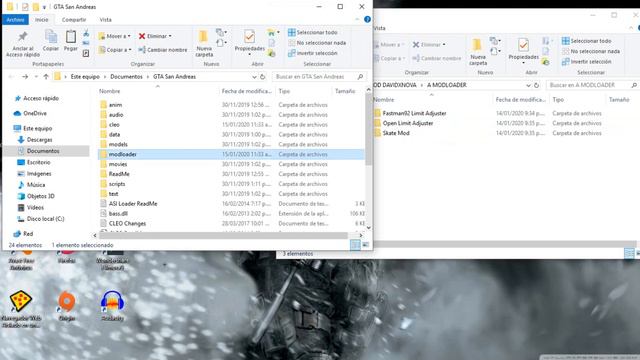Expand Este equipo breadcrumb chevron
This screenshot has height=360, width=640.
(104, 77)
